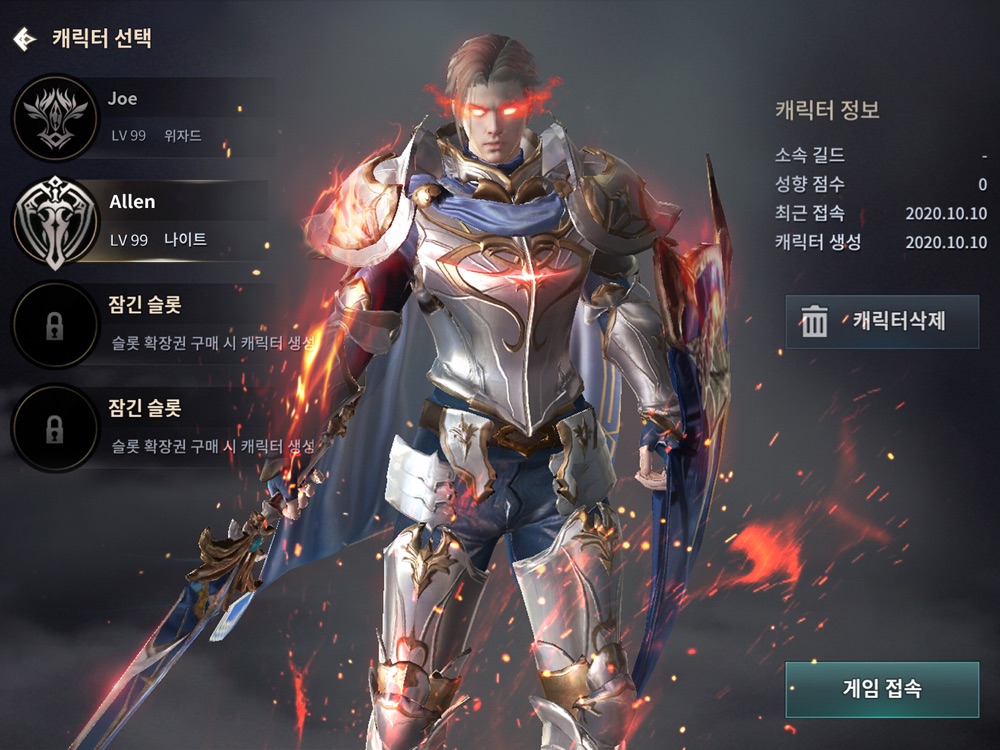
Task: Start the game with 게임 접속
Action: (x=882, y=689)
